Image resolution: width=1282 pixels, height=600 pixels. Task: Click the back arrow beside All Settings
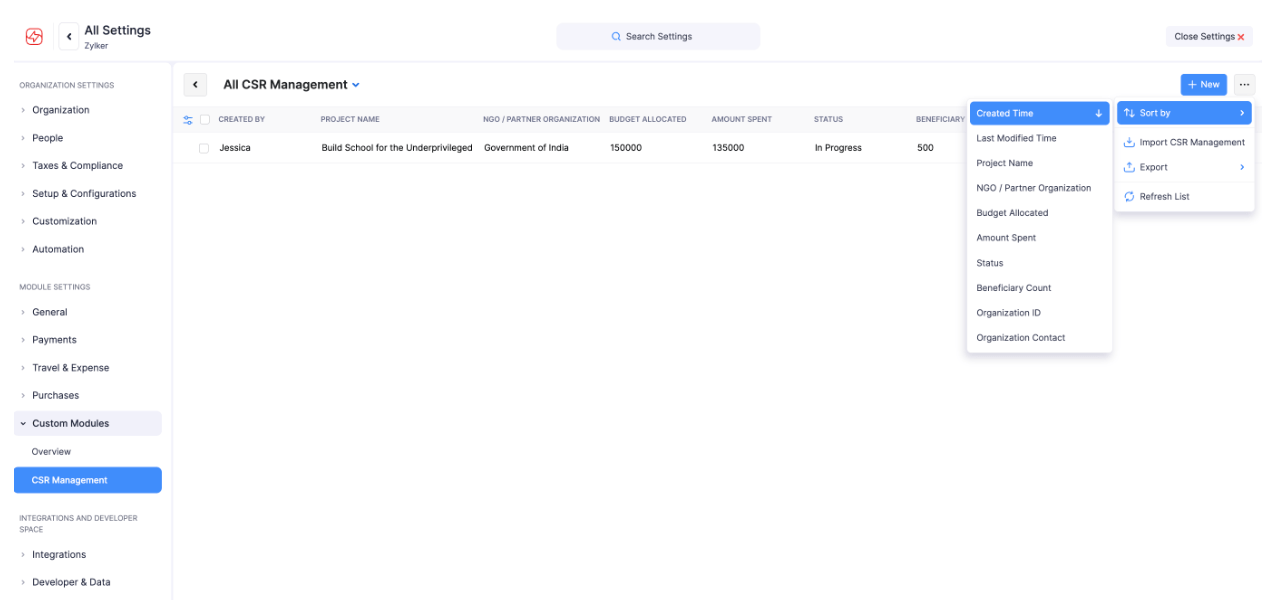tap(69, 37)
